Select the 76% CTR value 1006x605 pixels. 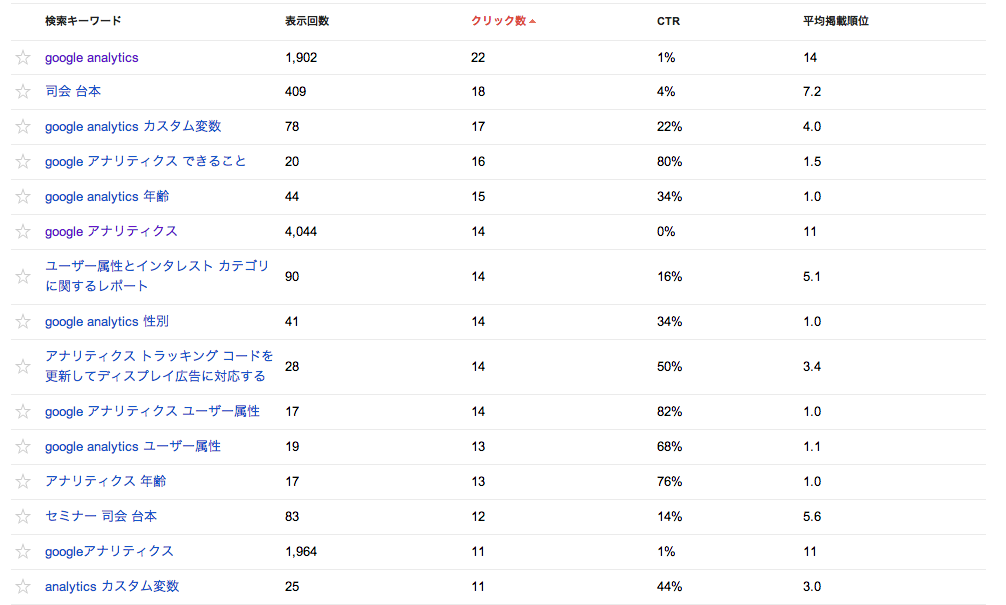669,481
